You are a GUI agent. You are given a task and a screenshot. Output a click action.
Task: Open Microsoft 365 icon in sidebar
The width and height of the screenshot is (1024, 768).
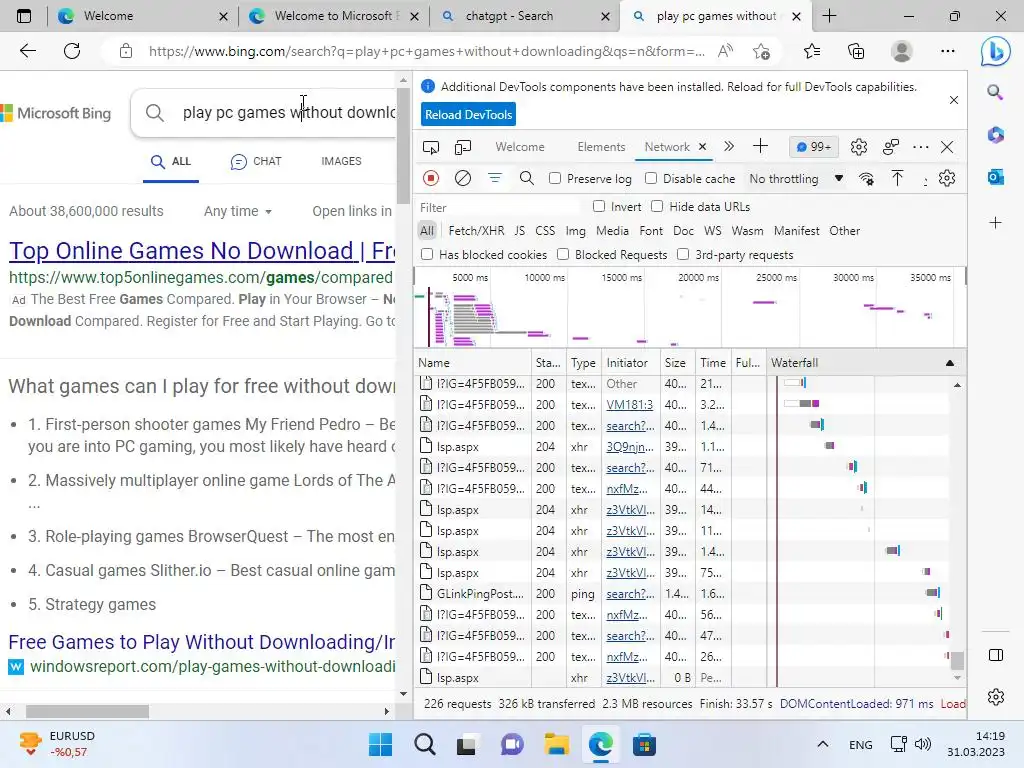[995, 135]
